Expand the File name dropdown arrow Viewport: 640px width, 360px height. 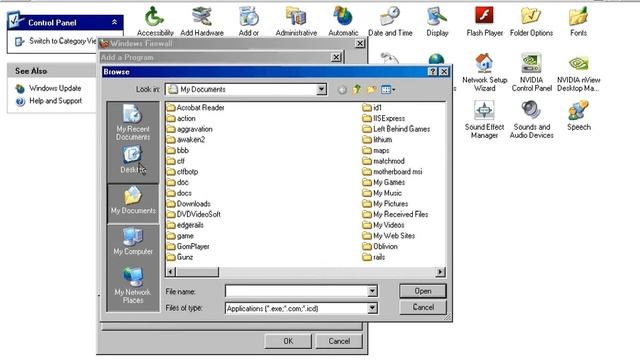click(x=372, y=291)
